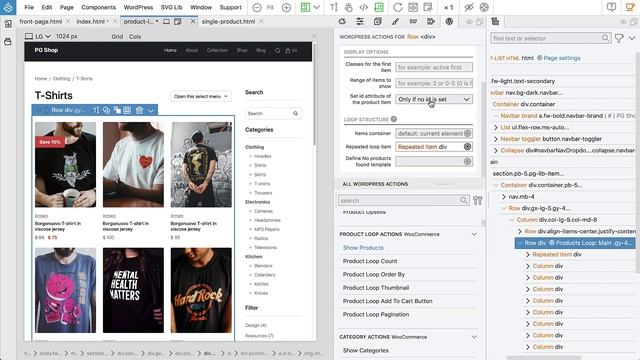
Task: Select the Show Categories action
Action: click(x=365, y=351)
